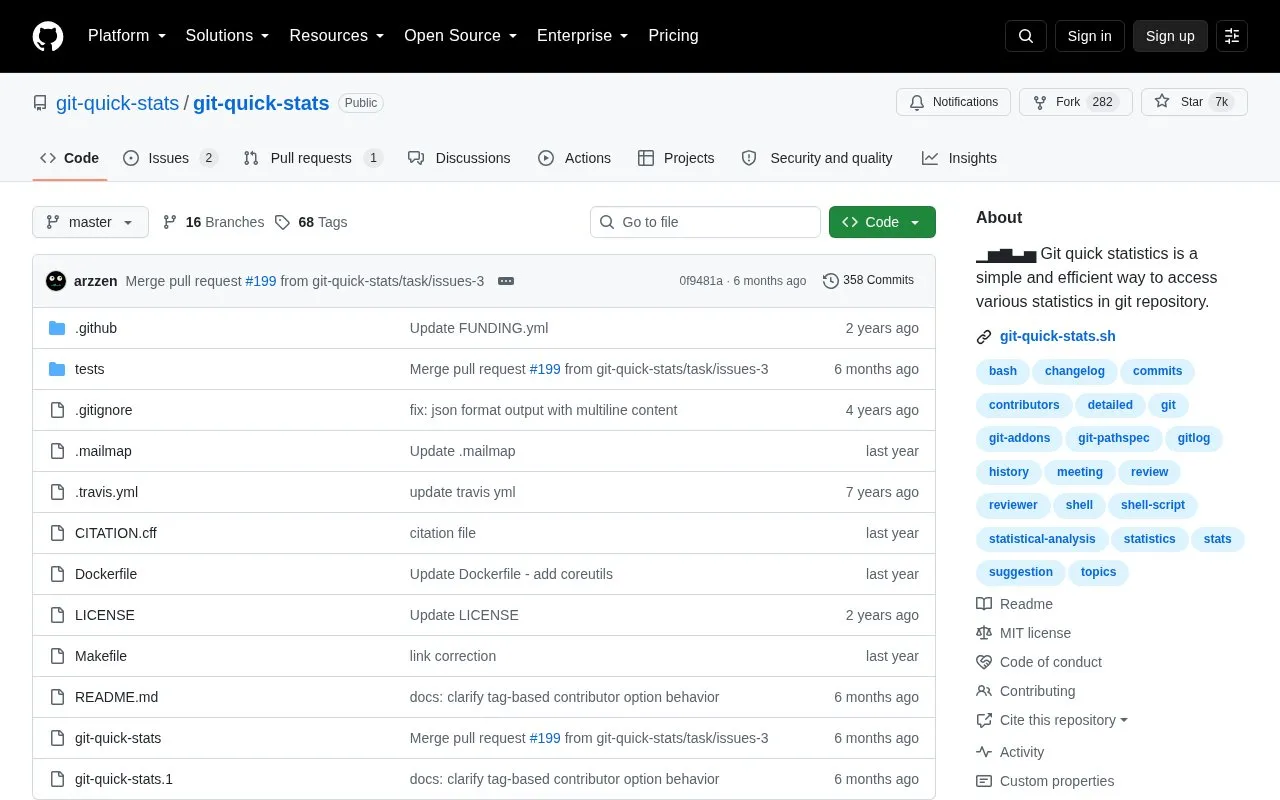Go to the Pricing page
Image resolution: width=1280 pixels, height=800 pixels.
click(673, 36)
